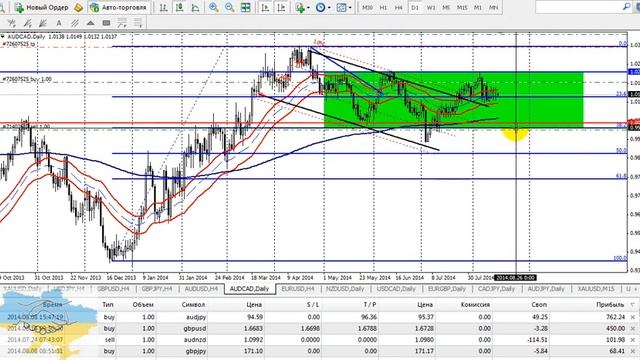
Task: Close the audjpy order with X
Action: pyautogui.click(x=633, y=317)
